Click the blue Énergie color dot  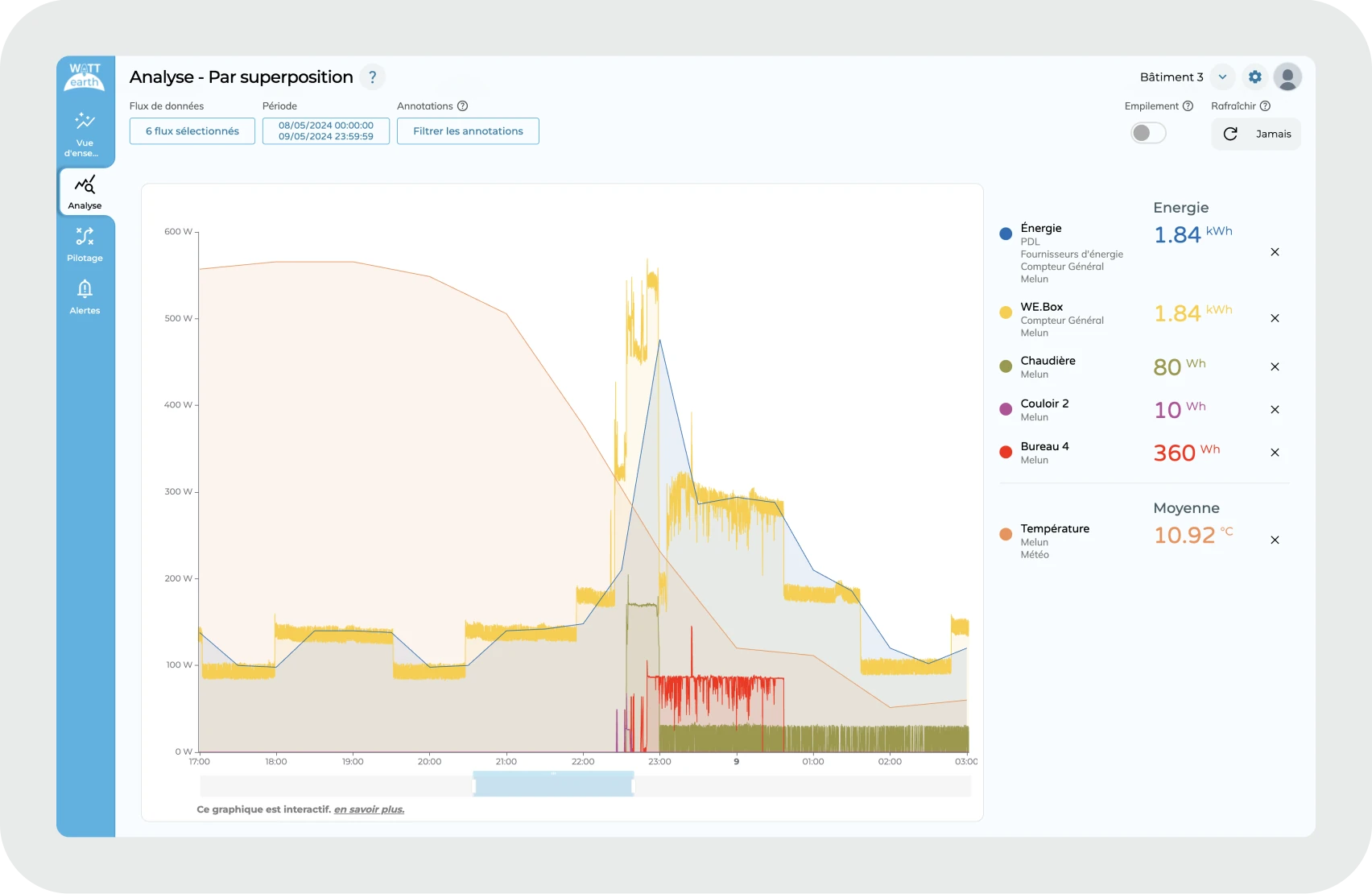[1006, 234]
